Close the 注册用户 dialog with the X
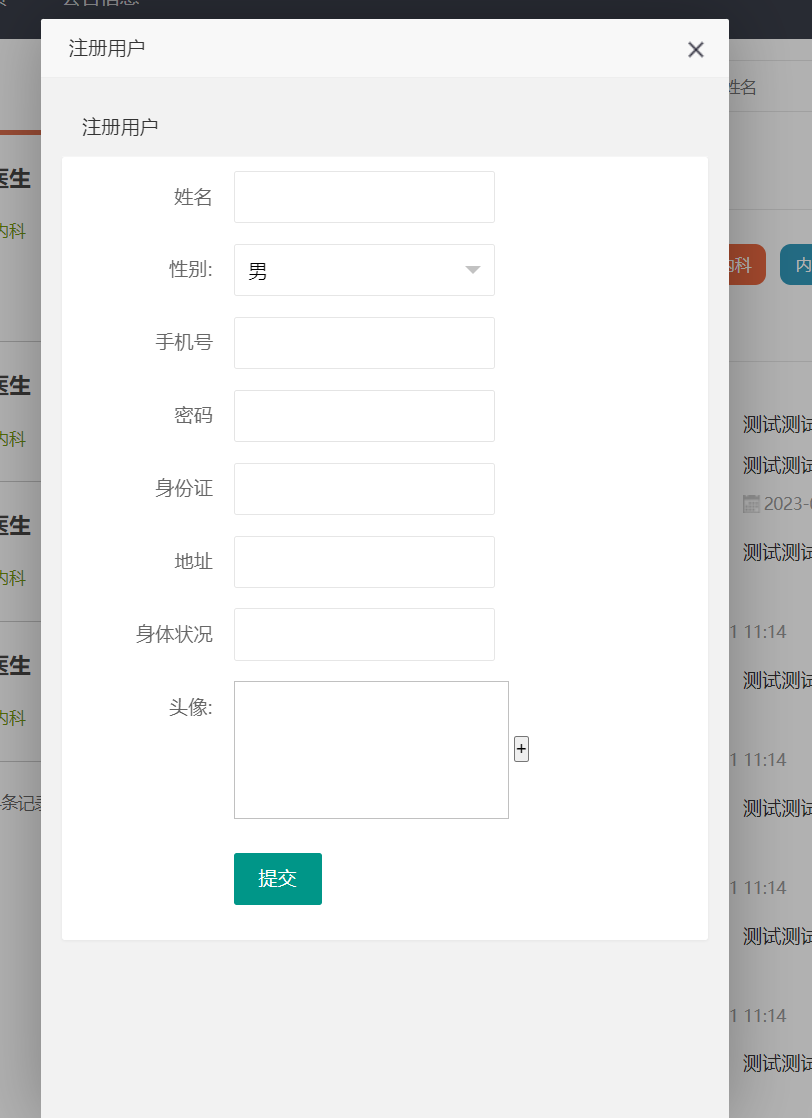Screen dimensions: 812x1118 click(695, 49)
